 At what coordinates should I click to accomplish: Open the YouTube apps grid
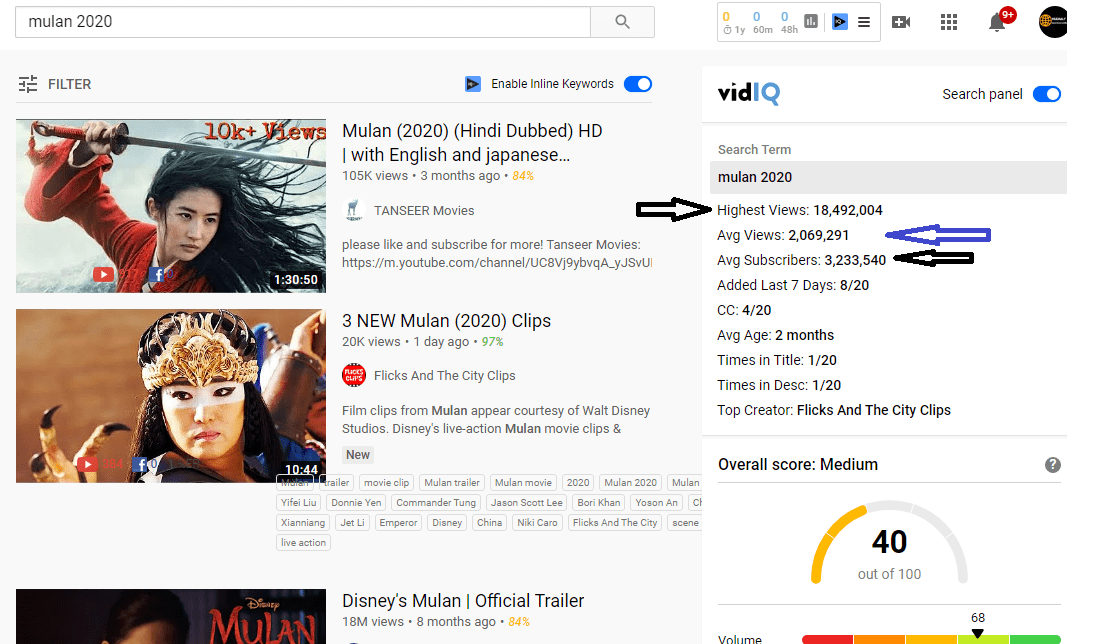(x=948, y=22)
